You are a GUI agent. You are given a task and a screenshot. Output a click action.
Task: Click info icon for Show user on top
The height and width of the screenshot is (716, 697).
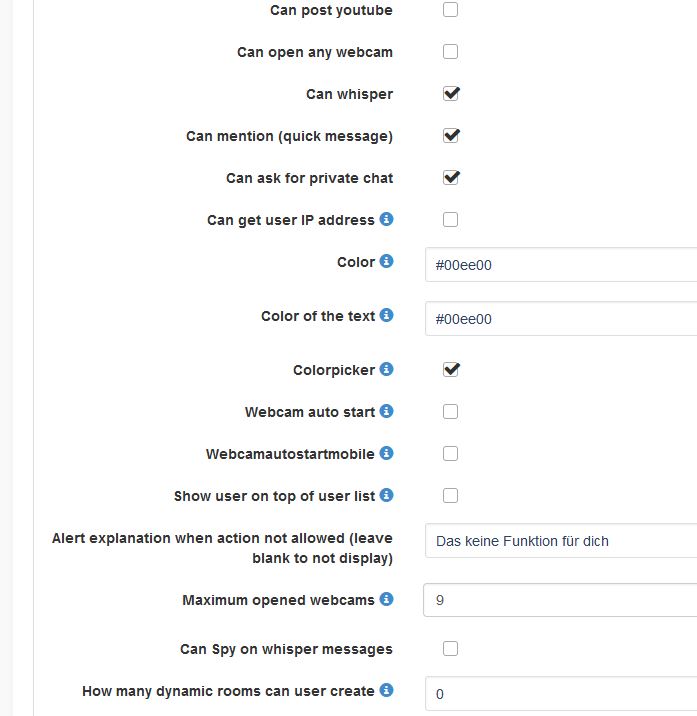(387, 496)
